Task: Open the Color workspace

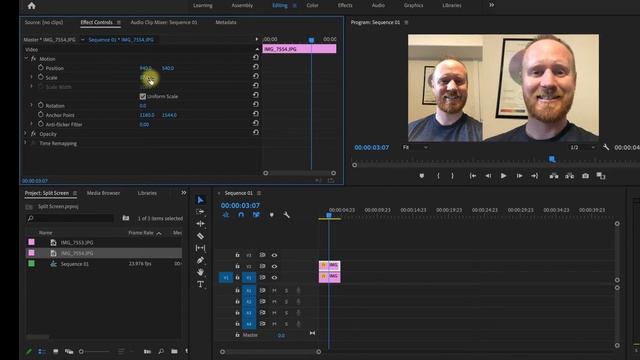Action: (312, 5)
